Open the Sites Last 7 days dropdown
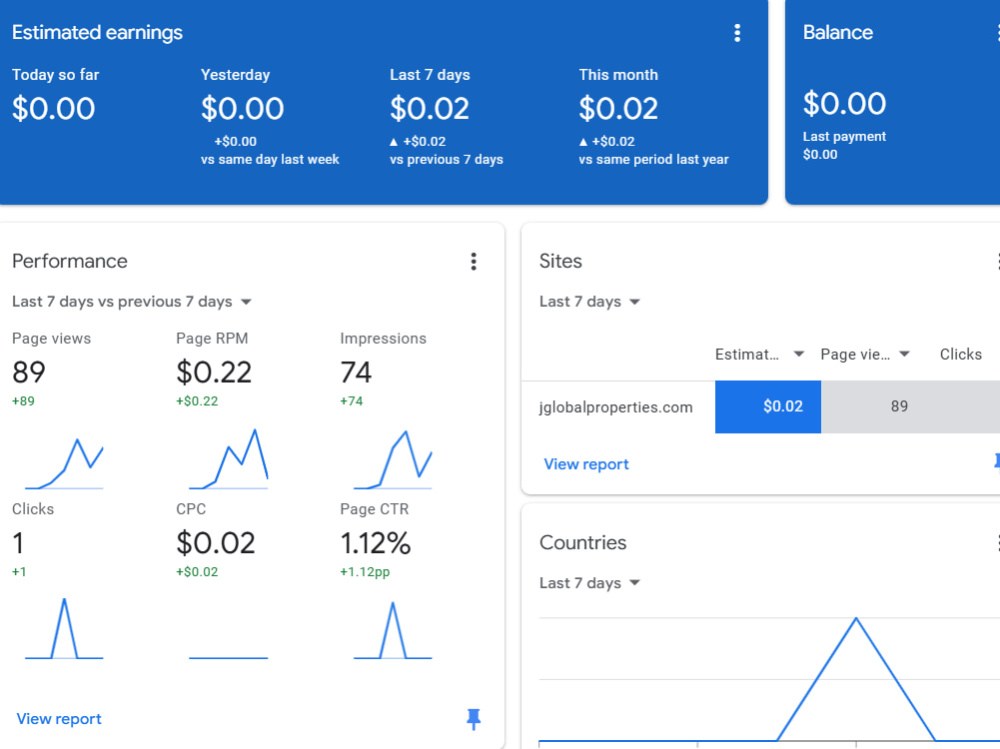The height and width of the screenshot is (749, 1000). pyautogui.click(x=589, y=302)
